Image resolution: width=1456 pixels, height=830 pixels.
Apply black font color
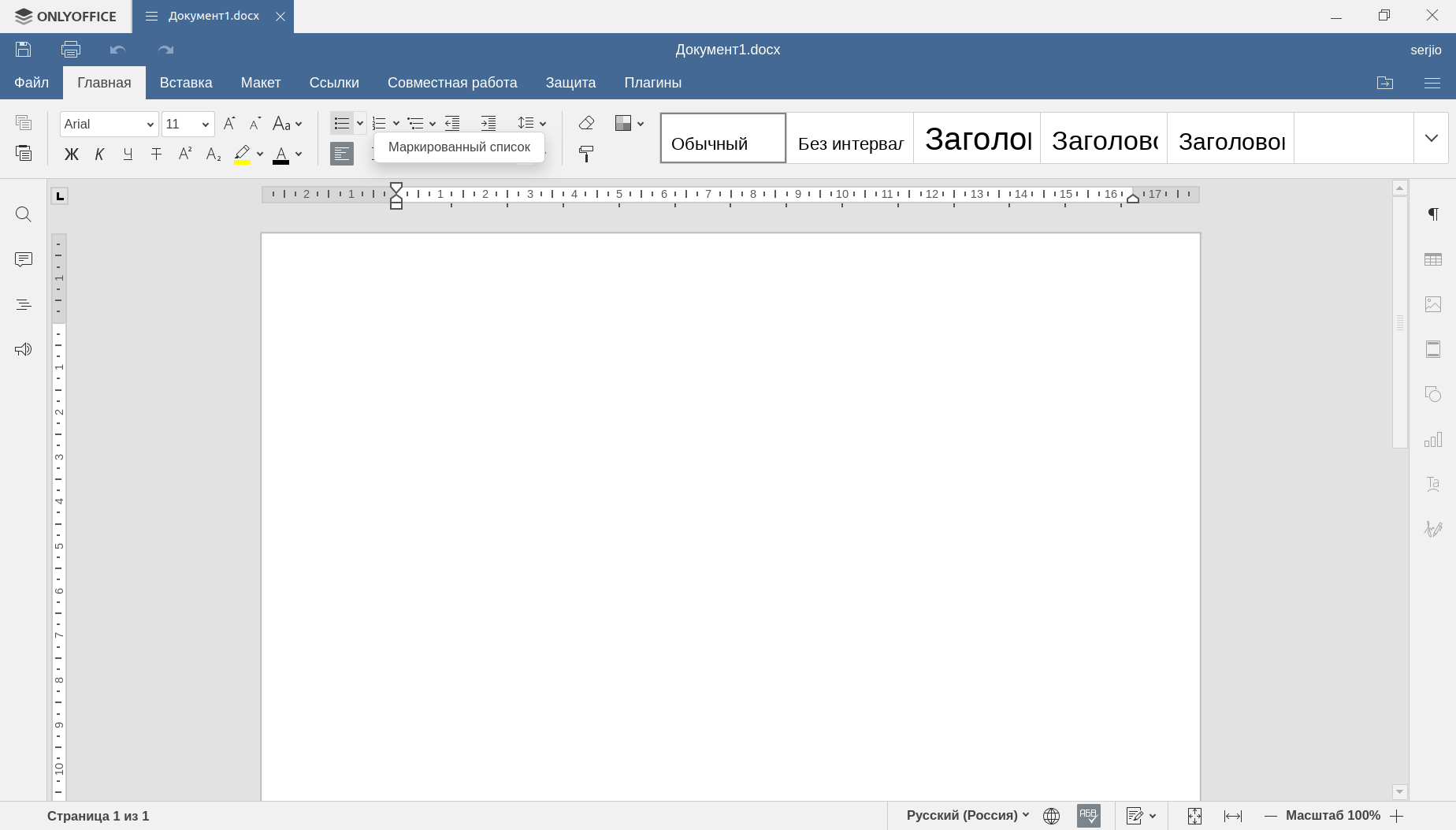[x=280, y=154]
